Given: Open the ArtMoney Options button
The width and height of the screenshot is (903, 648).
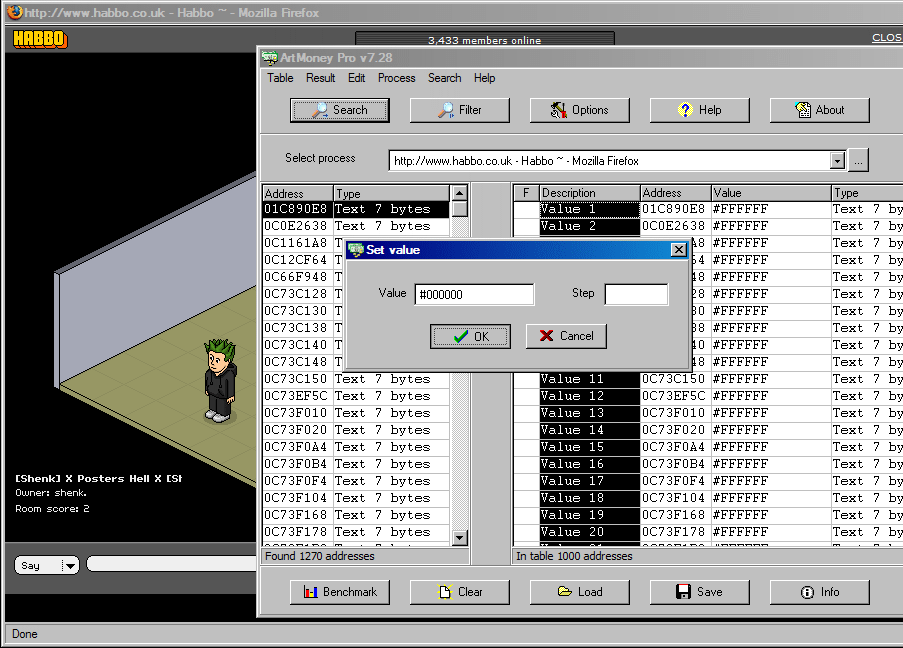Looking at the screenshot, I should pos(579,110).
